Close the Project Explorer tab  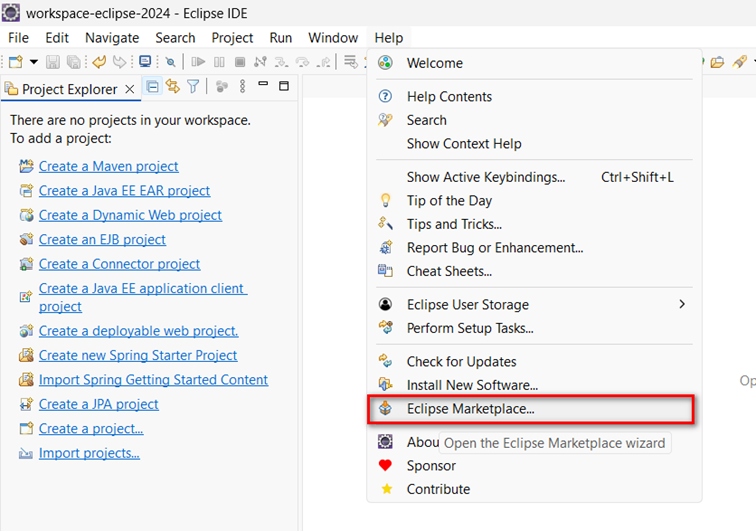click(129, 89)
